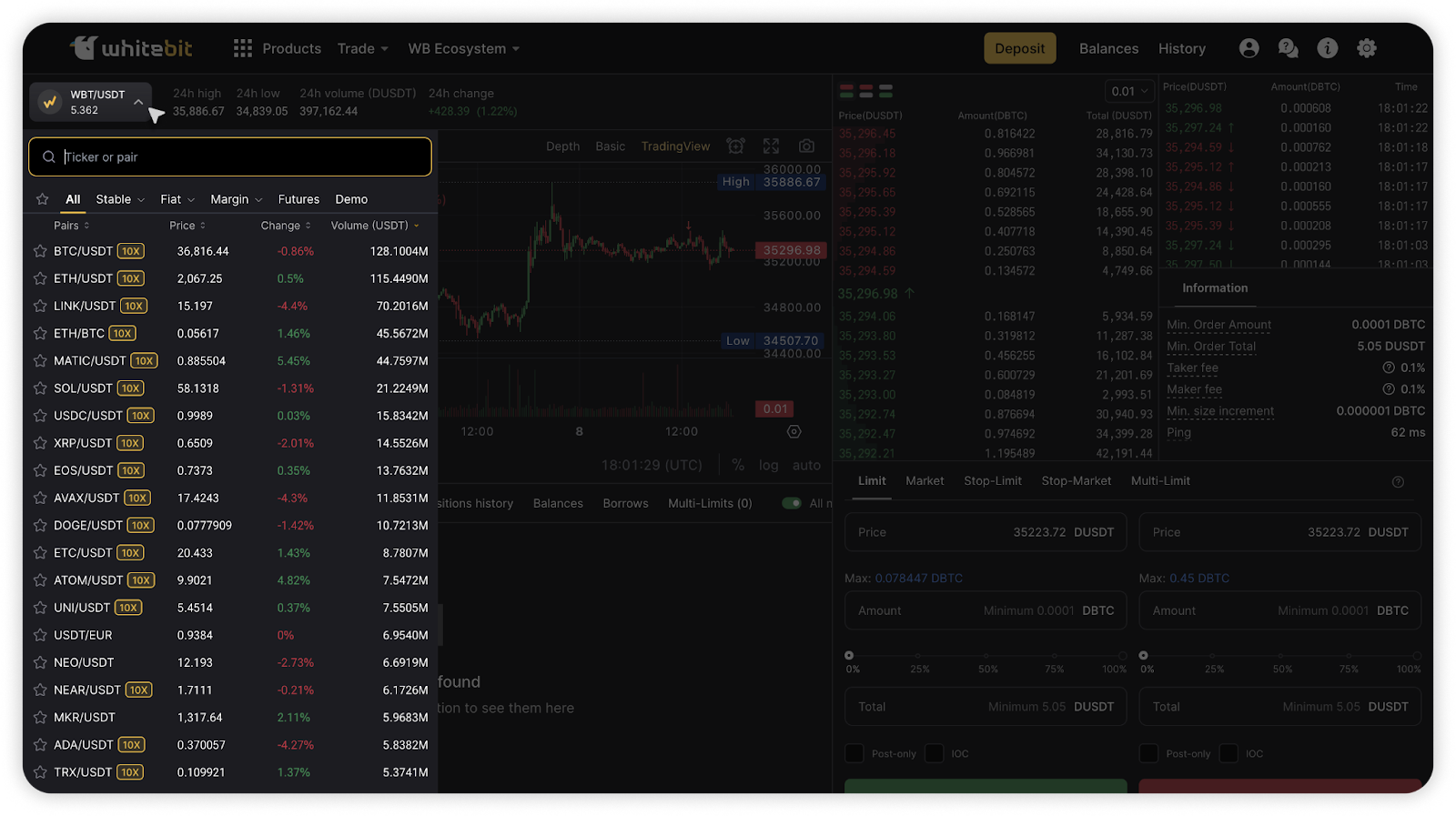
Task: Expand chart to fullscreen
Action: (771, 146)
